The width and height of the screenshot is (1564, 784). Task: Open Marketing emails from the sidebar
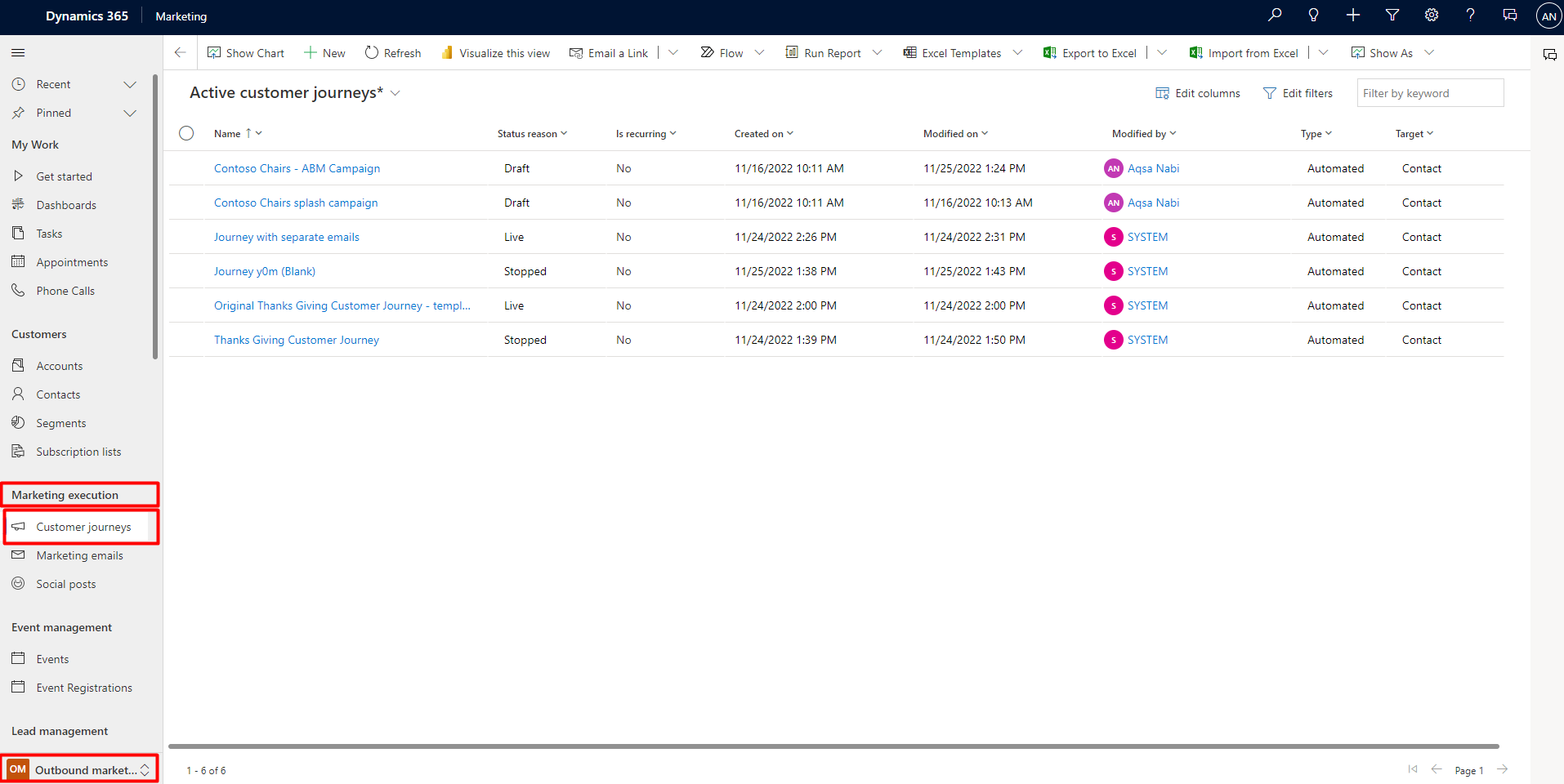click(x=78, y=555)
